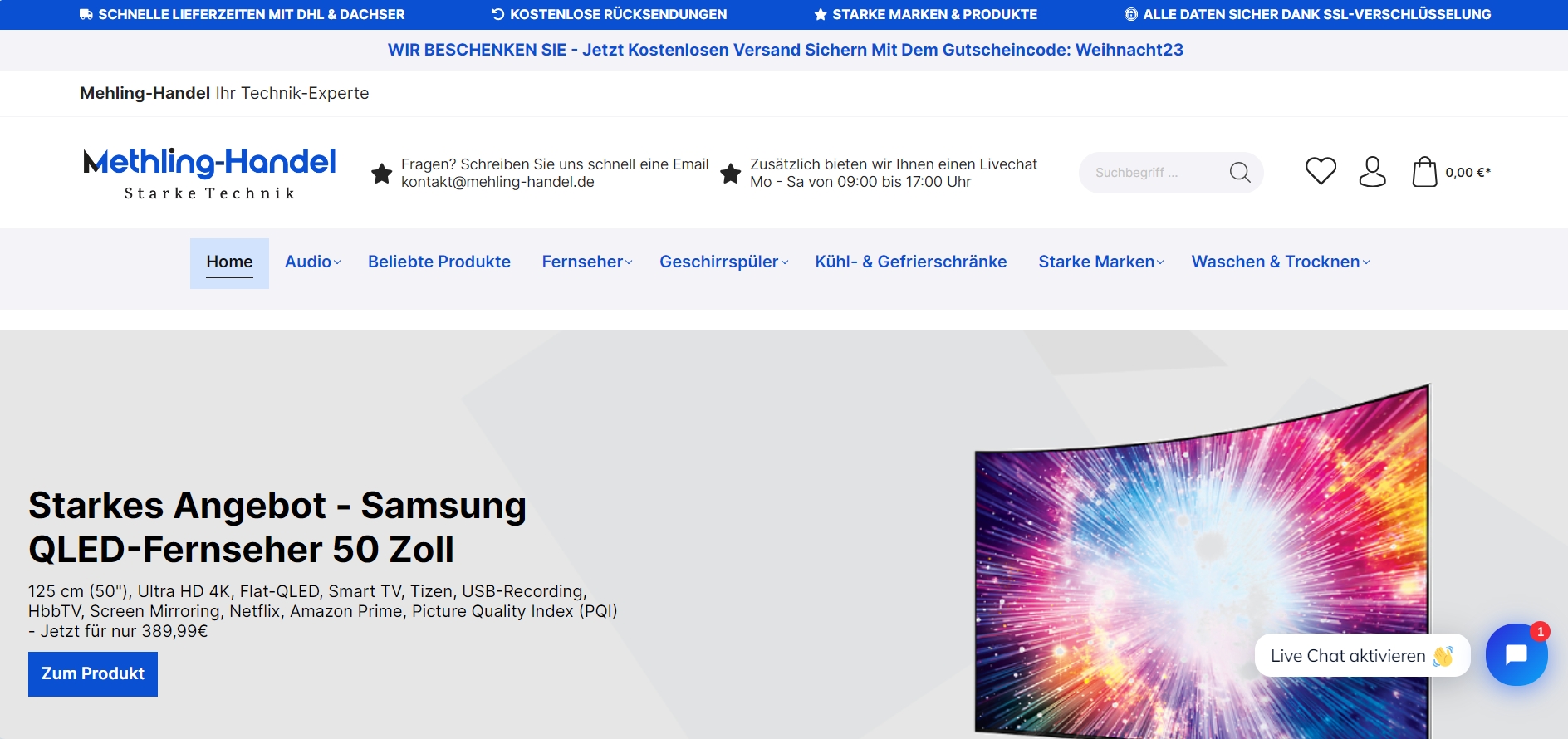Expand the Audio menu chevron
This screenshot has height=739, width=1568.
coord(337,262)
